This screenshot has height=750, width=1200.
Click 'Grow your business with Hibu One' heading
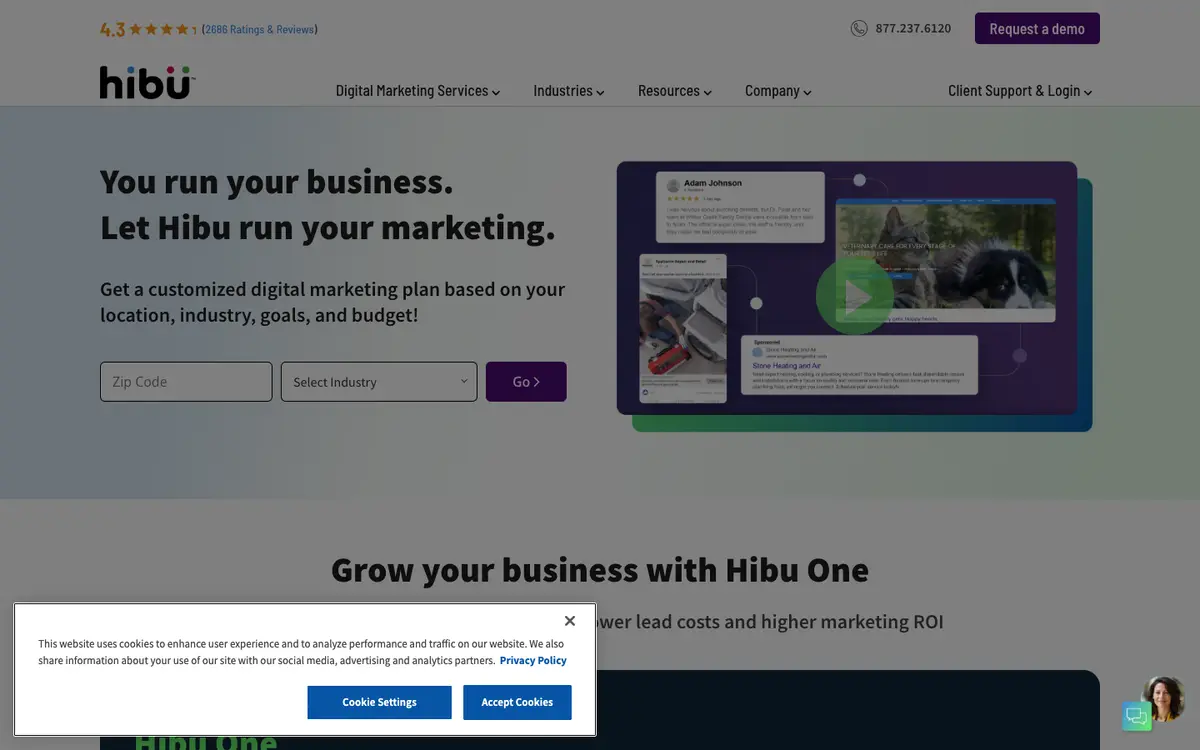point(600,570)
